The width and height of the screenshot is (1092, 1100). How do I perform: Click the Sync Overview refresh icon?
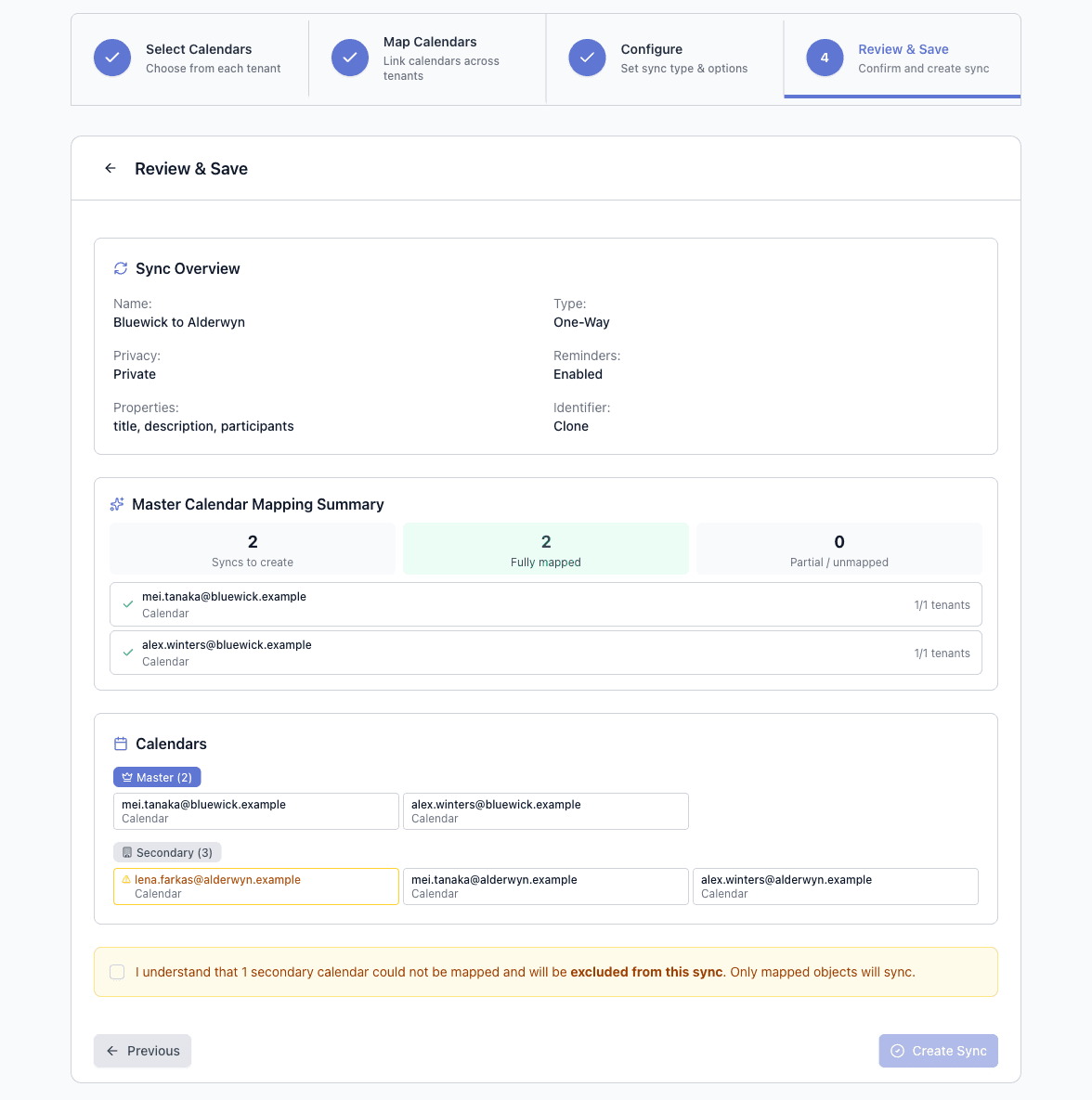pyautogui.click(x=121, y=268)
